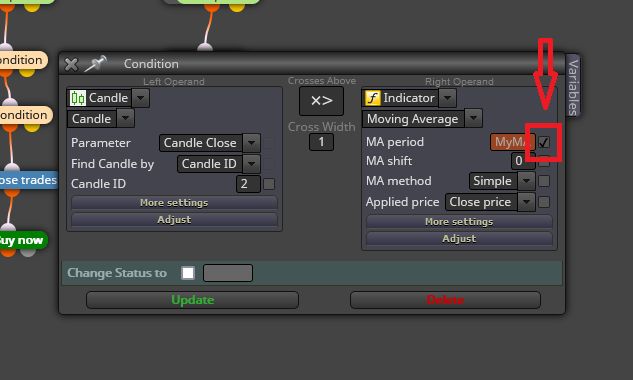This screenshot has width=633, height=380.
Task: Click More settings in Left Operand
Action: coord(174,203)
